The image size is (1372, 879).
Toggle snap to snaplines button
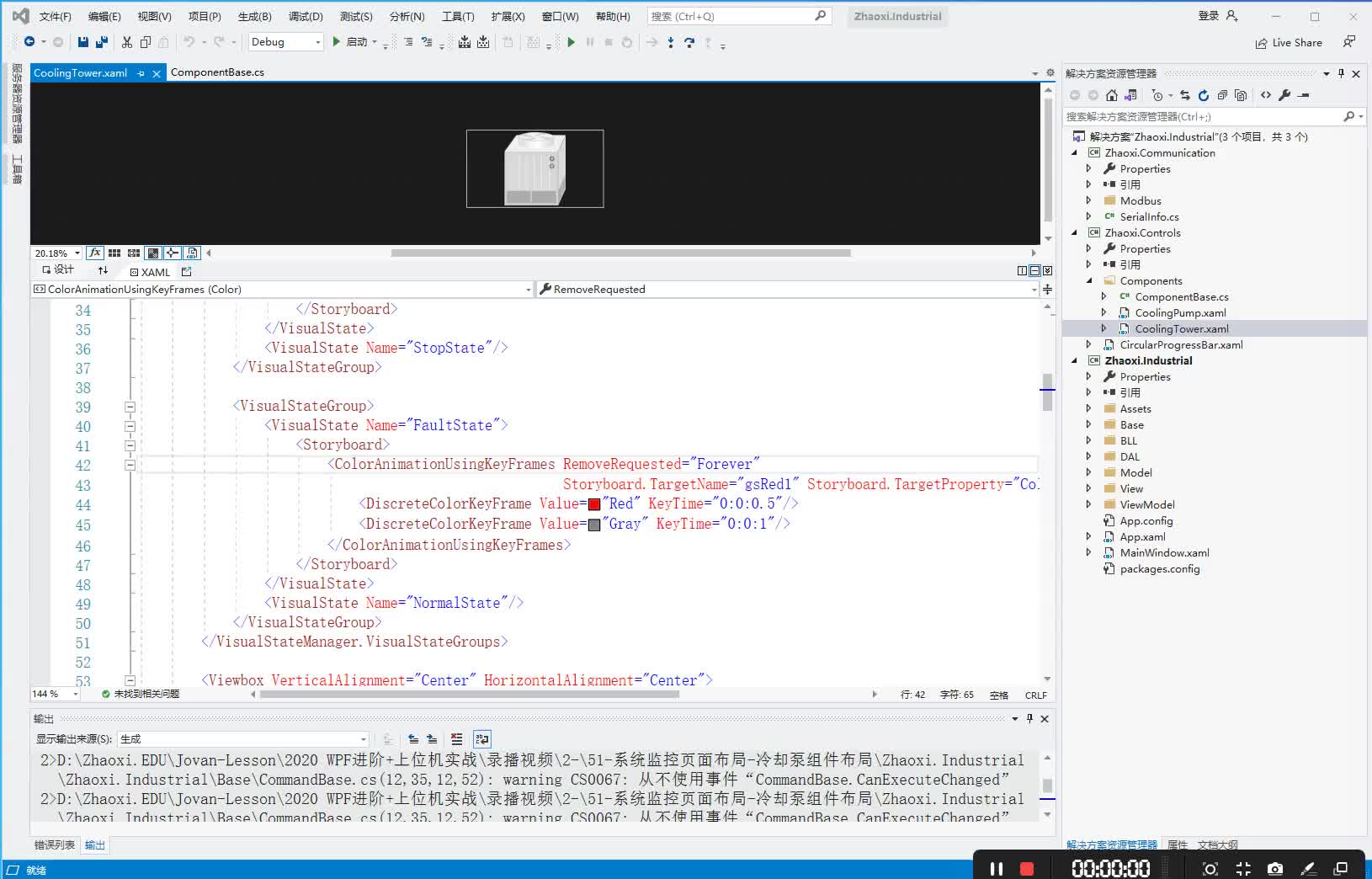[173, 253]
